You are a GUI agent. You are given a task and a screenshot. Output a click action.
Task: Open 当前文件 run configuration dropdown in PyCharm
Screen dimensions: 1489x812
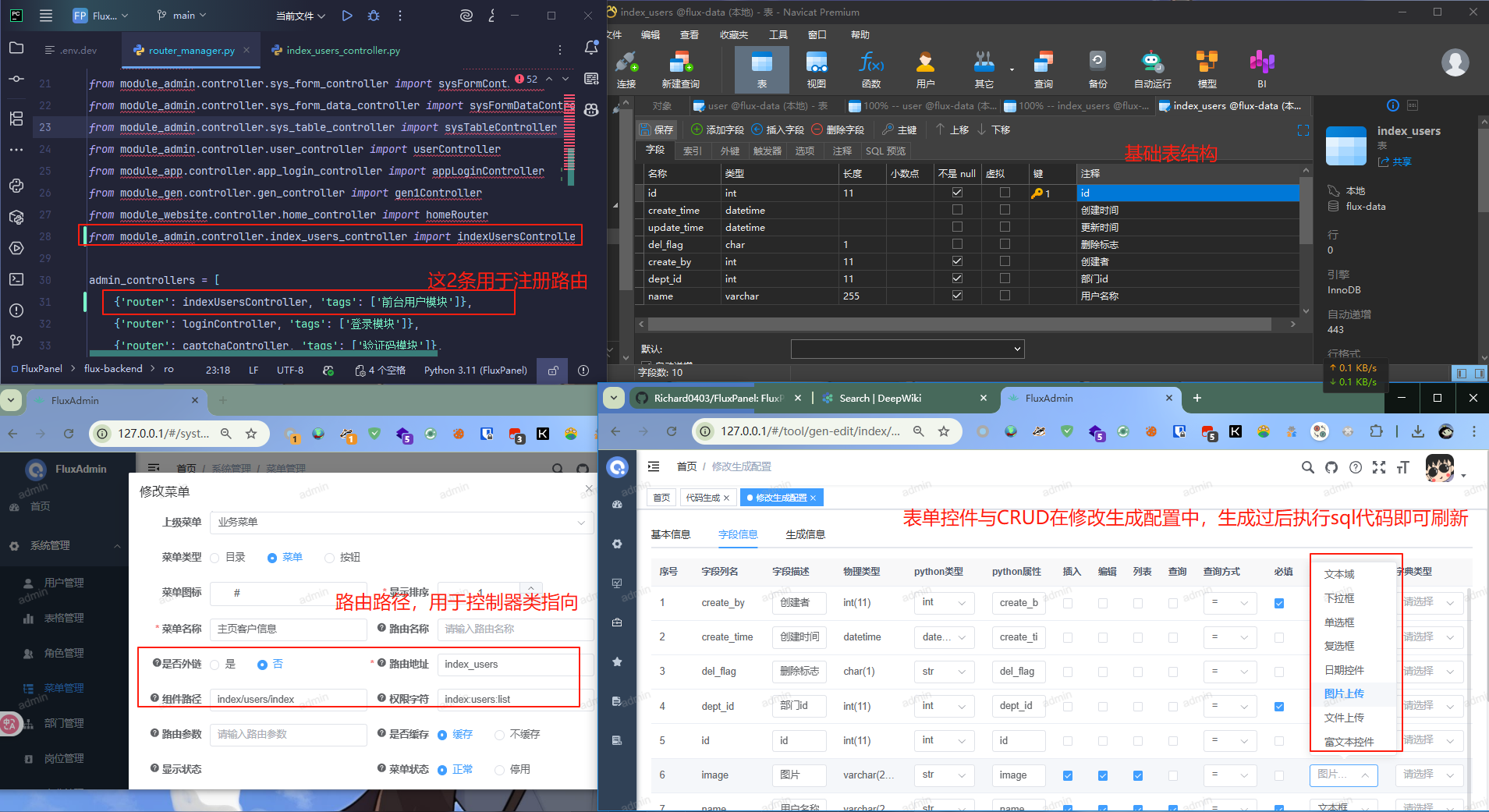coord(300,16)
